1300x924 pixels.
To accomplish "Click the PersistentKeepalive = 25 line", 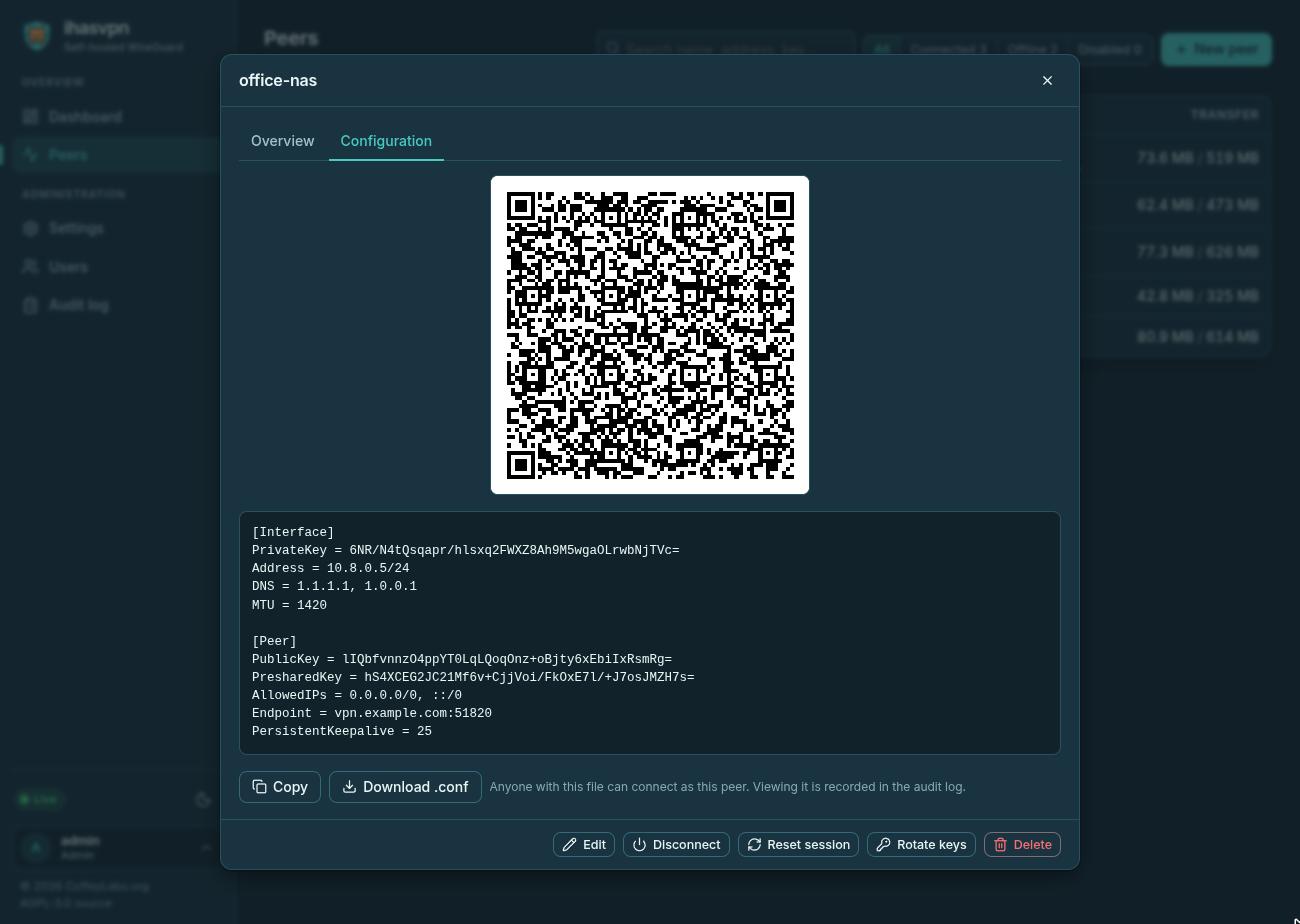I will coord(342,731).
